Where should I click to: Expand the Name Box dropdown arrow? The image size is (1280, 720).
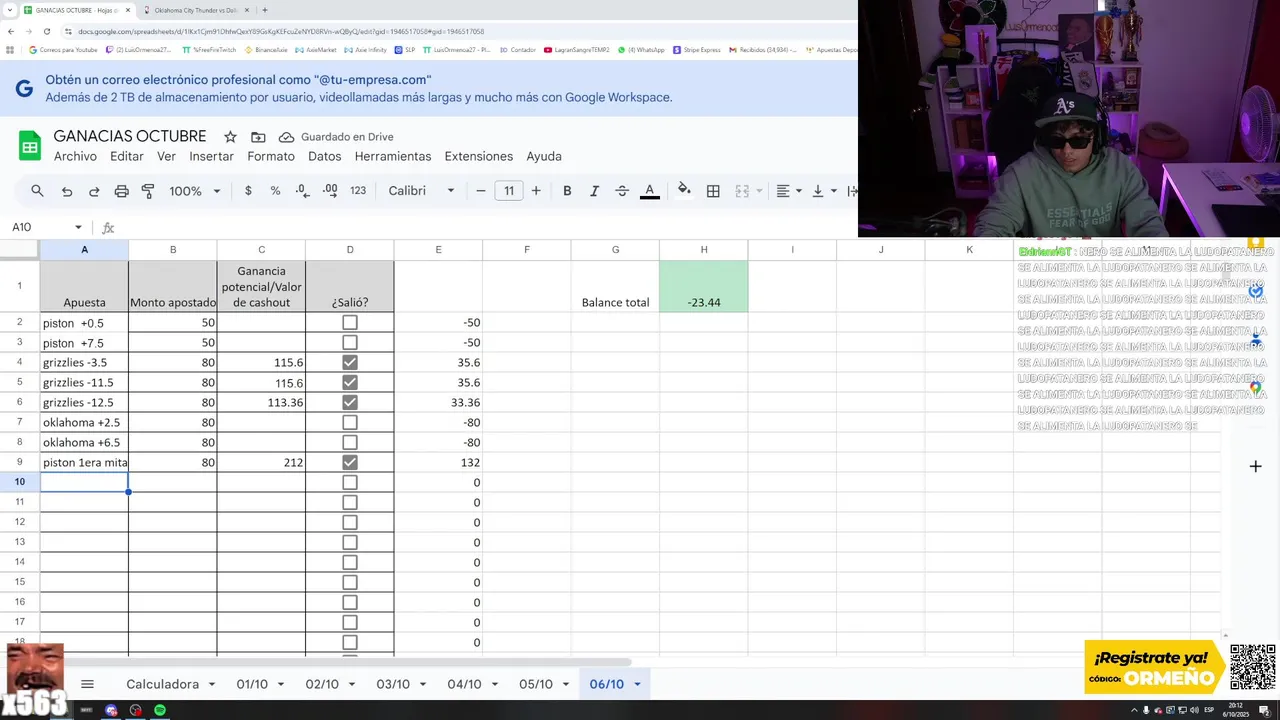78,228
